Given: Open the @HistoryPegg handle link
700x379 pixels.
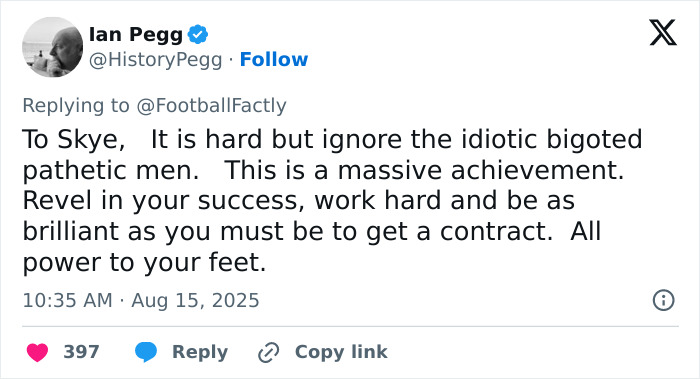Looking at the screenshot, I should click(155, 60).
